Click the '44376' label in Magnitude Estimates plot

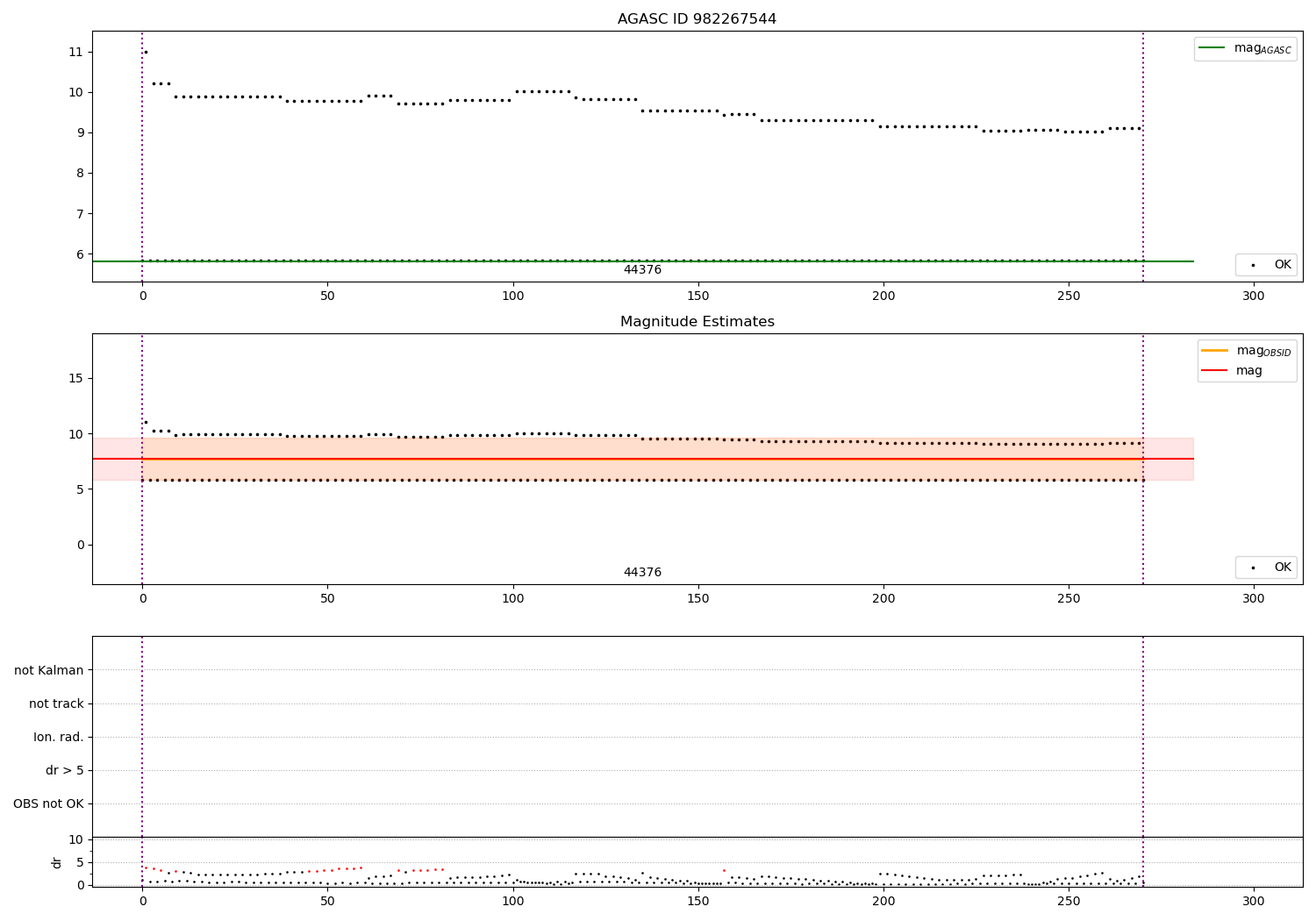click(642, 573)
